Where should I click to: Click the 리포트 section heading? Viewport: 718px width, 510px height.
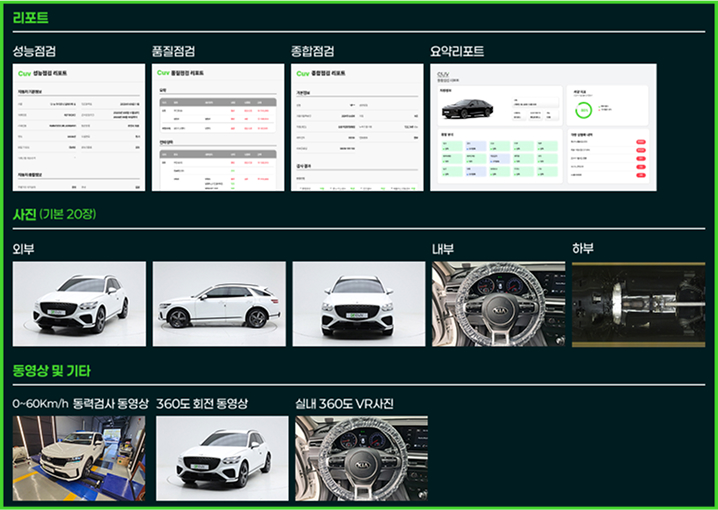(31, 18)
